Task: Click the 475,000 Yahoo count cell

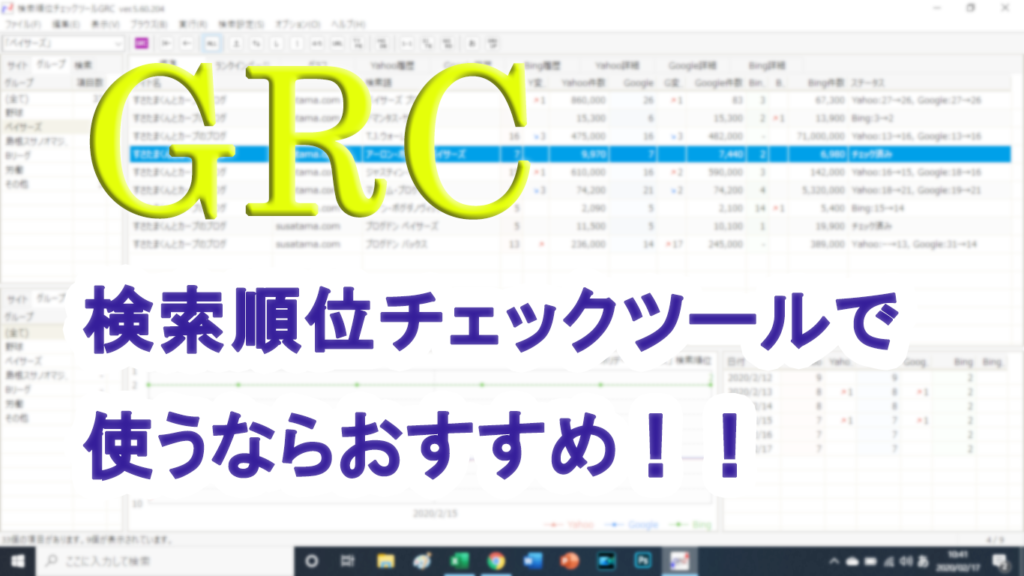Action: point(588,136)
